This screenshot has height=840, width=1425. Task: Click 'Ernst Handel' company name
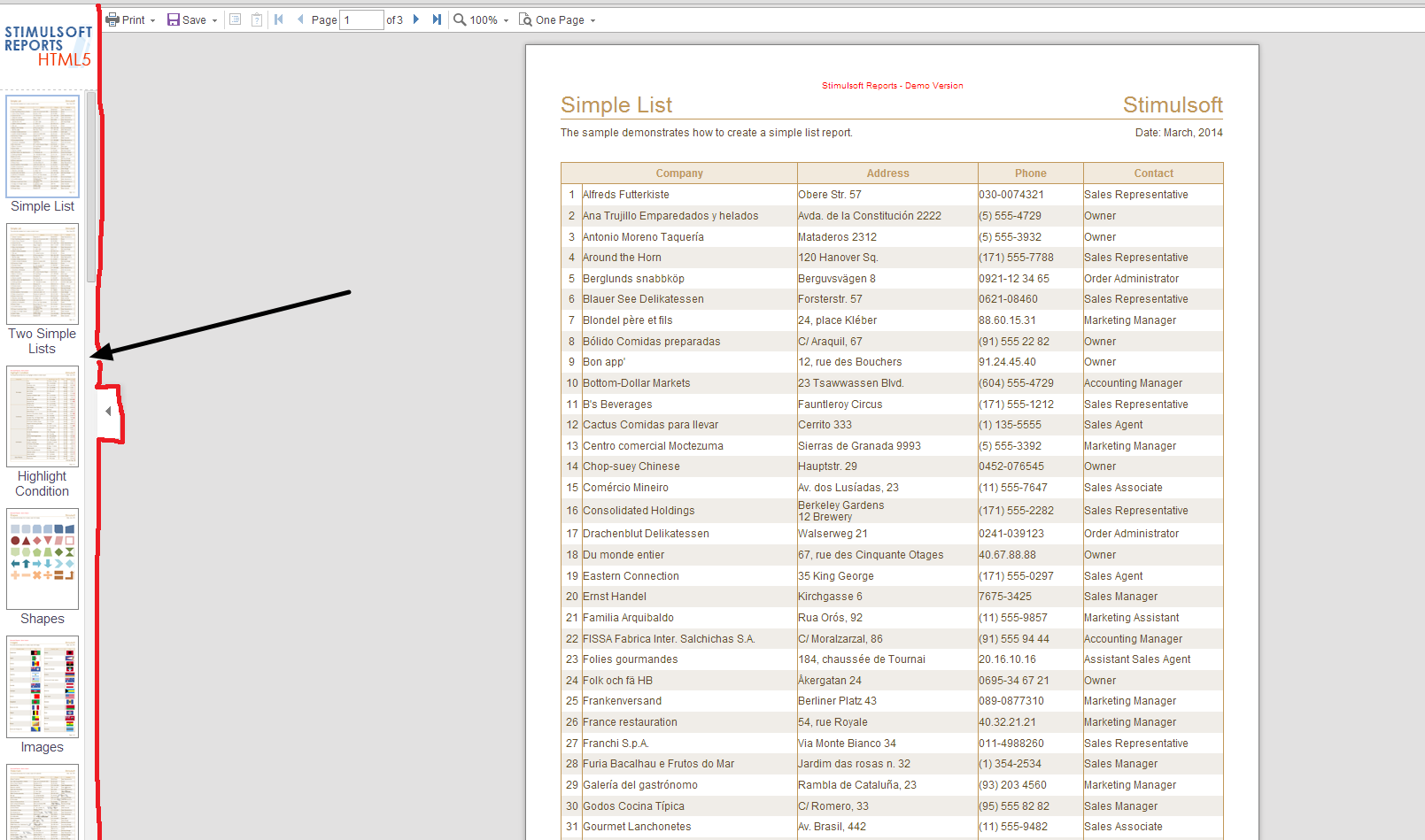coord(615,597)
